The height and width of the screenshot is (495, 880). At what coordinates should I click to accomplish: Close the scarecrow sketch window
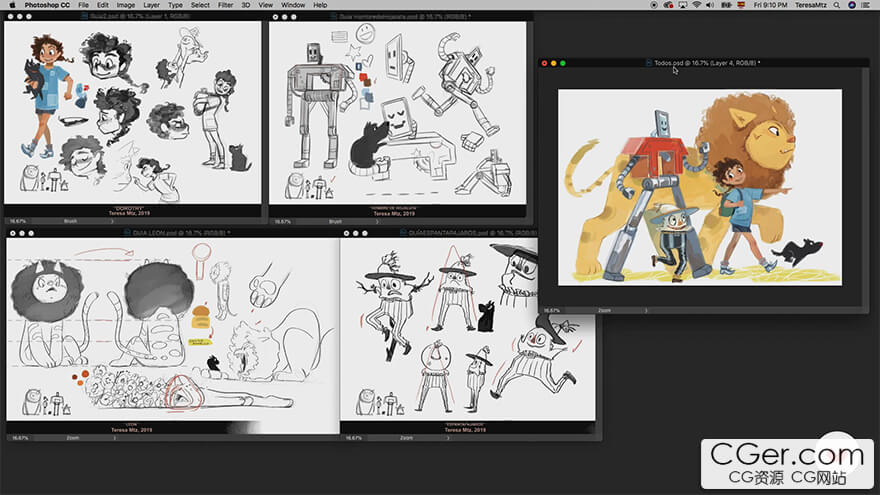click(347, 233)
